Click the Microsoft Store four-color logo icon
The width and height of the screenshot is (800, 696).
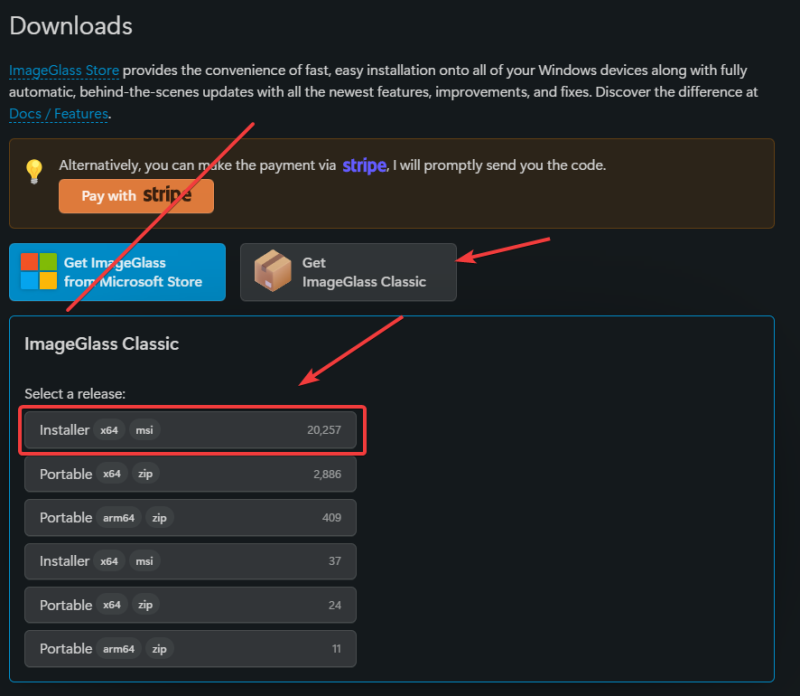(39, 271)
